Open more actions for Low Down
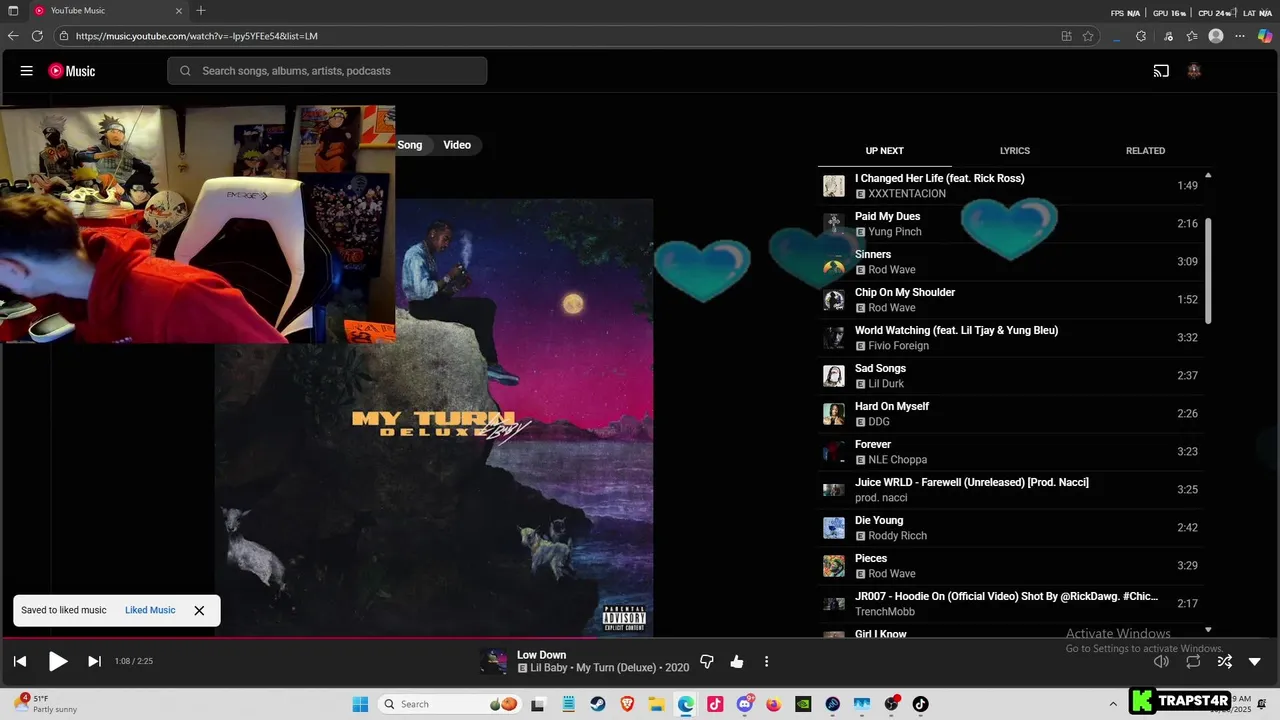Image resolution: width=1280 pixels, height=720 pixels. pyautogui.click(x=767, y=662)
